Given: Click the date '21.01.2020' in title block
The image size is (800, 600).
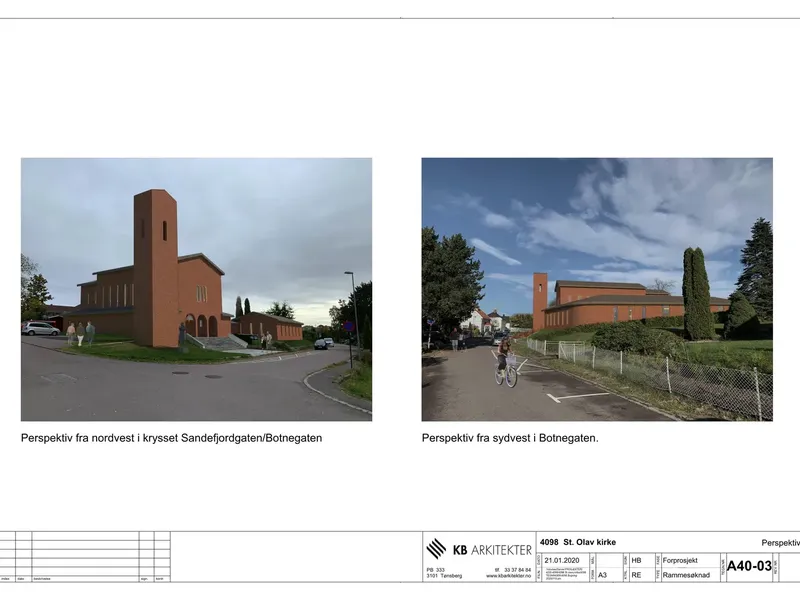Looking at the screenshot, I should (x=562, y=560).
